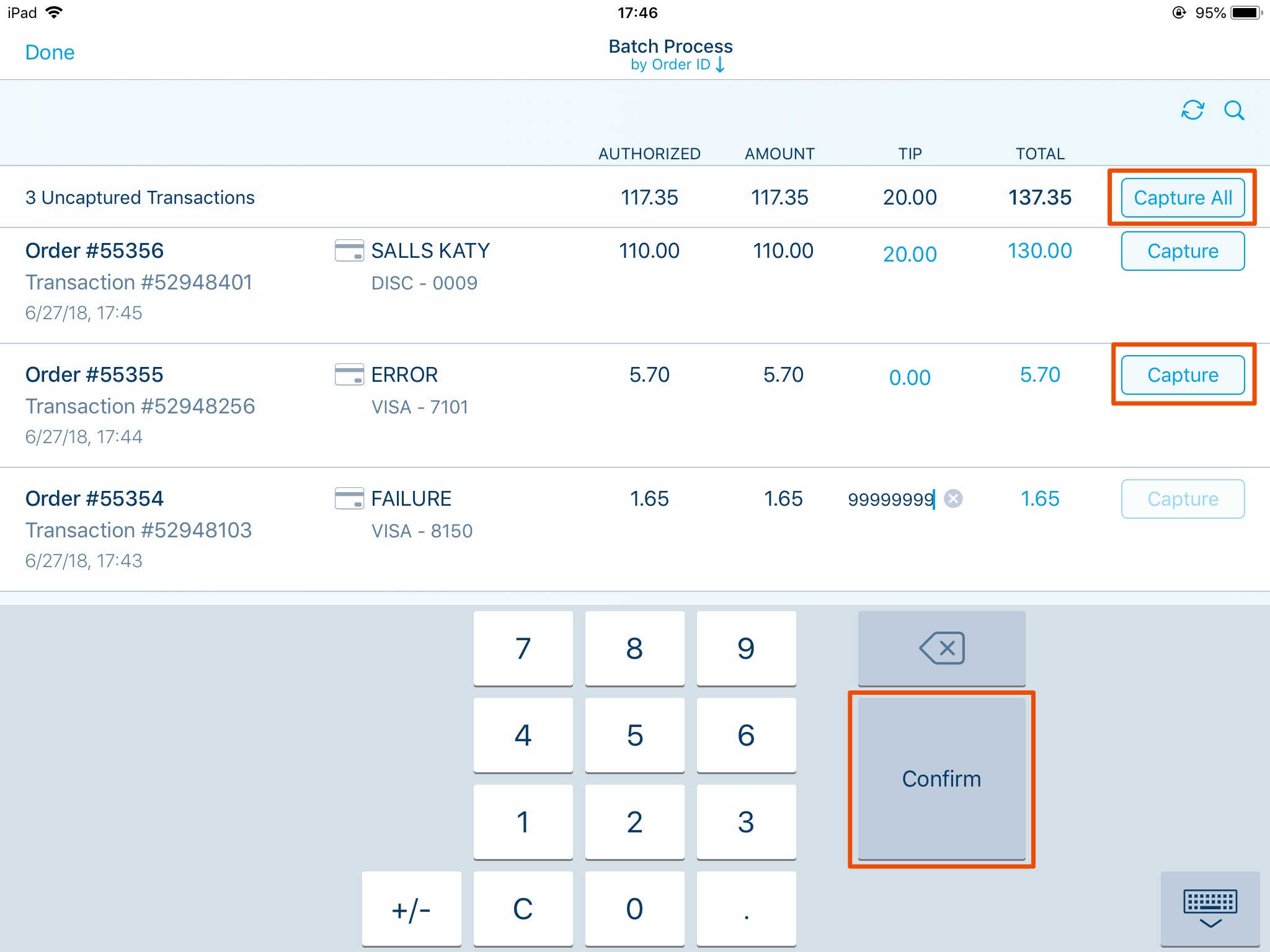The height and width of the screenshot is (952, 1270).
Task: Tap the 5.70 total for Order #55355
Action: click(1040, 375)
